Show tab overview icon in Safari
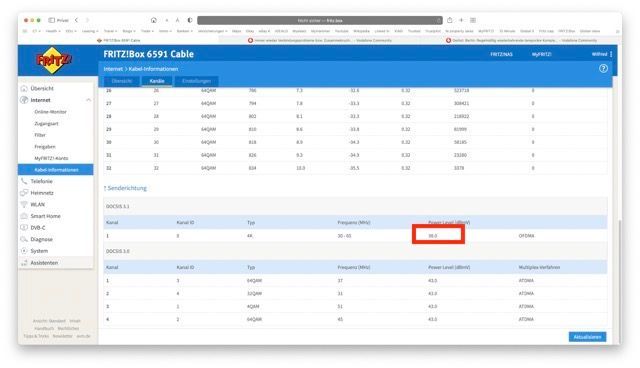The height and width of the screenshot is (368, 640). (x=473, y=20)
